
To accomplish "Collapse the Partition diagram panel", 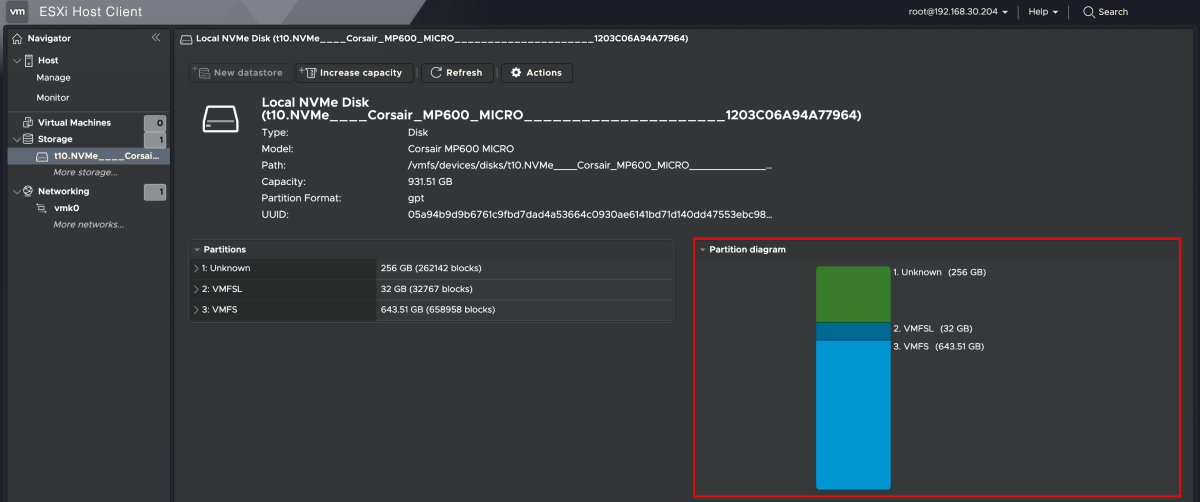I will (703, 250).
